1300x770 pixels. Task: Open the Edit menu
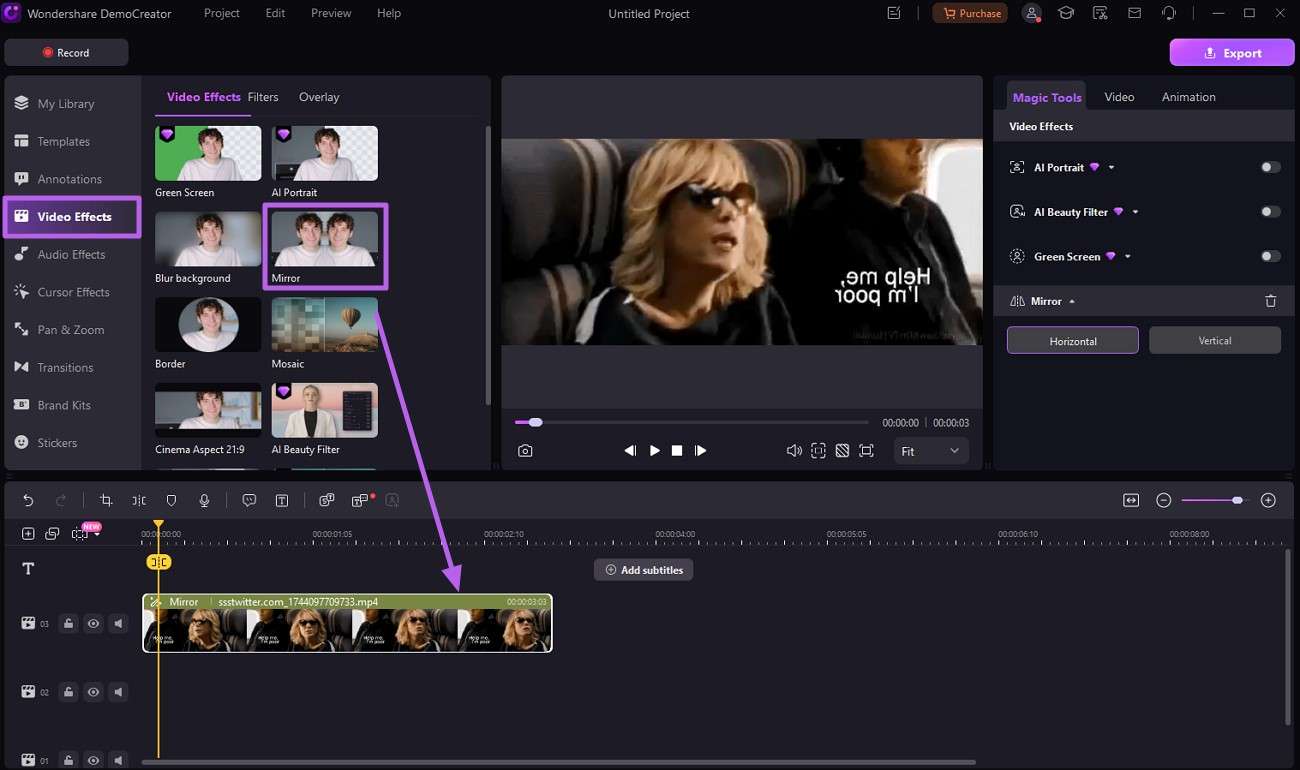point(275,13)
